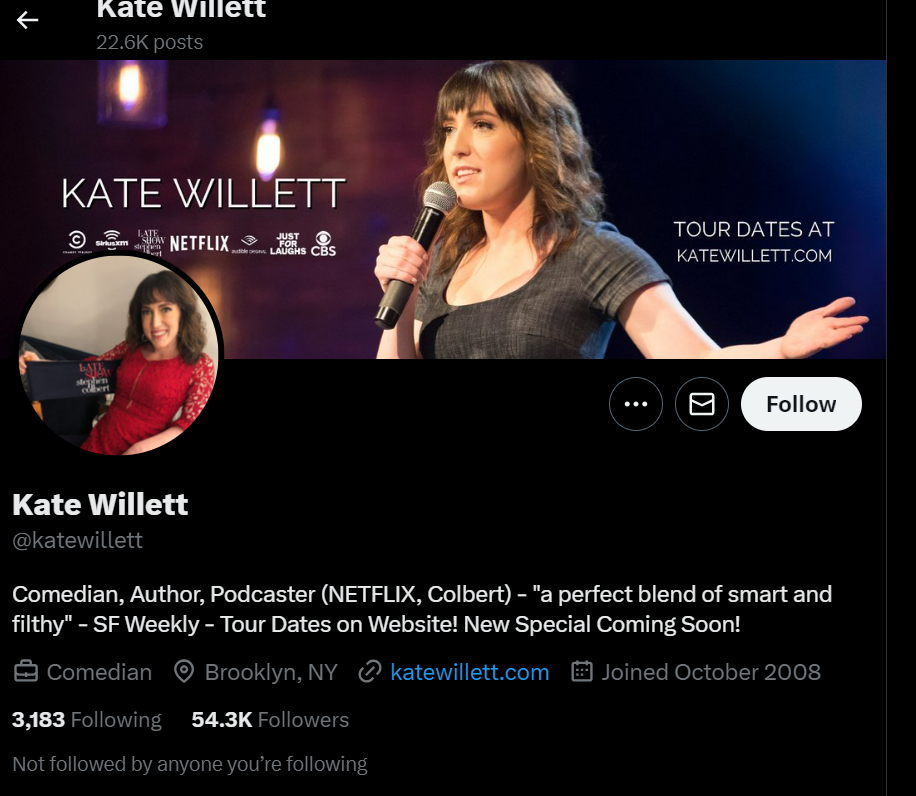Open Kate Willett's profile picture

119,354
